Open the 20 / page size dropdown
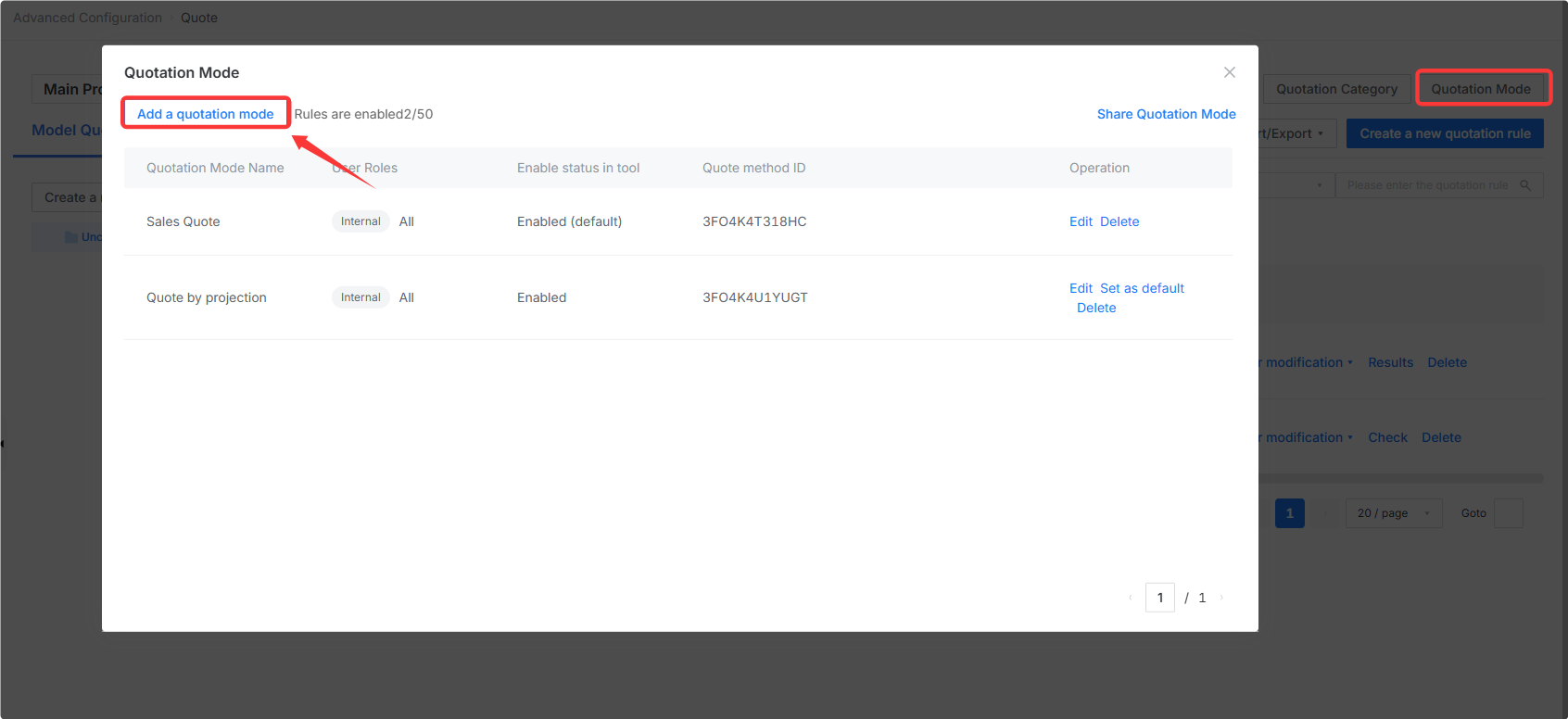Viewport: 1568px width, 719px height. coord(1394,513)
